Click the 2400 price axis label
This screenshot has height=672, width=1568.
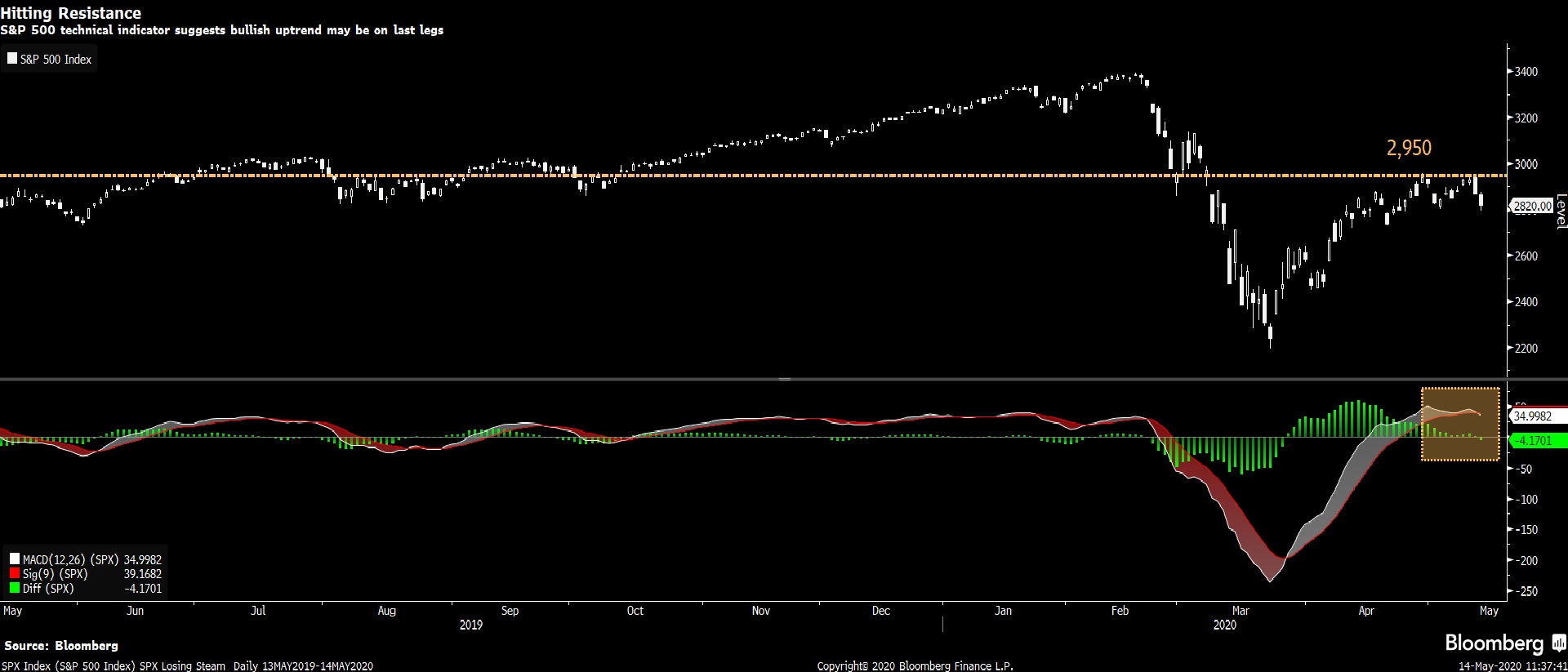click(1526, 301)
